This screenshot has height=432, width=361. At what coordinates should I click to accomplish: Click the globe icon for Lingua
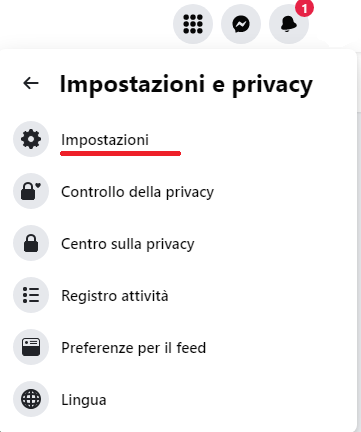pos(31,399)
